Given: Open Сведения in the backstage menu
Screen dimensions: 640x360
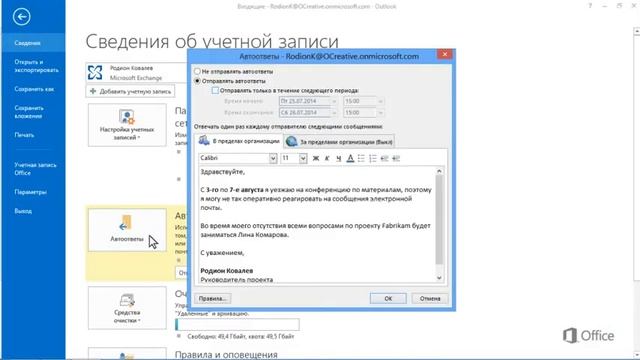Looking at the screenshot, I should pyautogui.click(x=33, y=43).
